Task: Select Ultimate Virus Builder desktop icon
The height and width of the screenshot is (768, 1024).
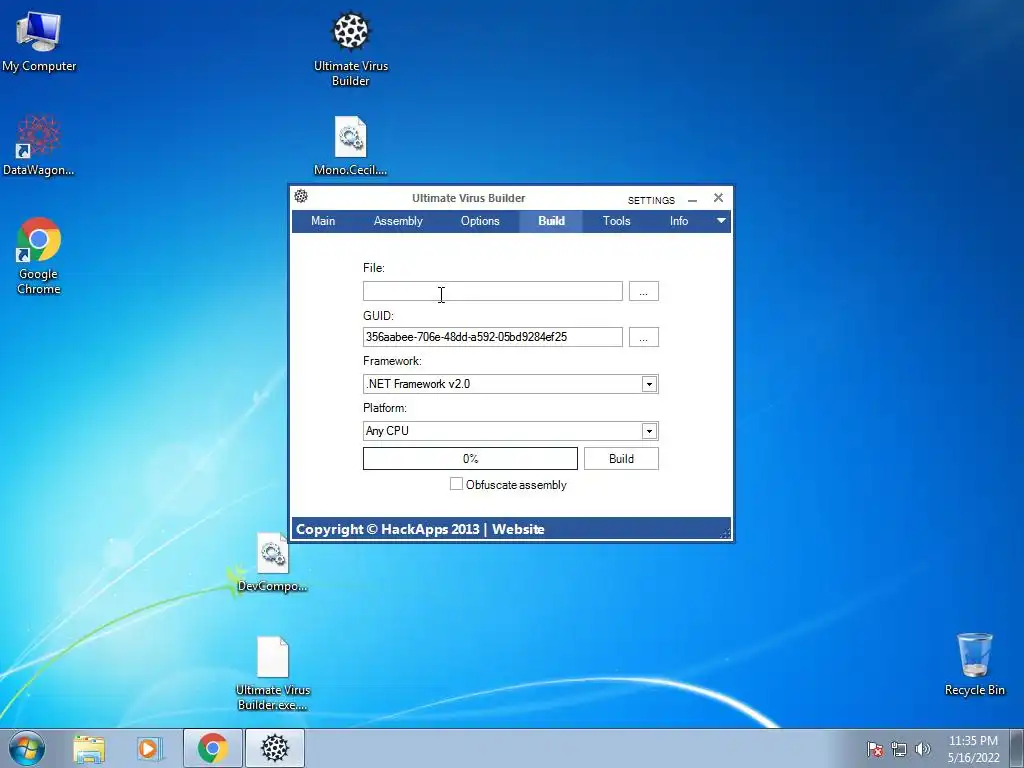Action: 351,49
